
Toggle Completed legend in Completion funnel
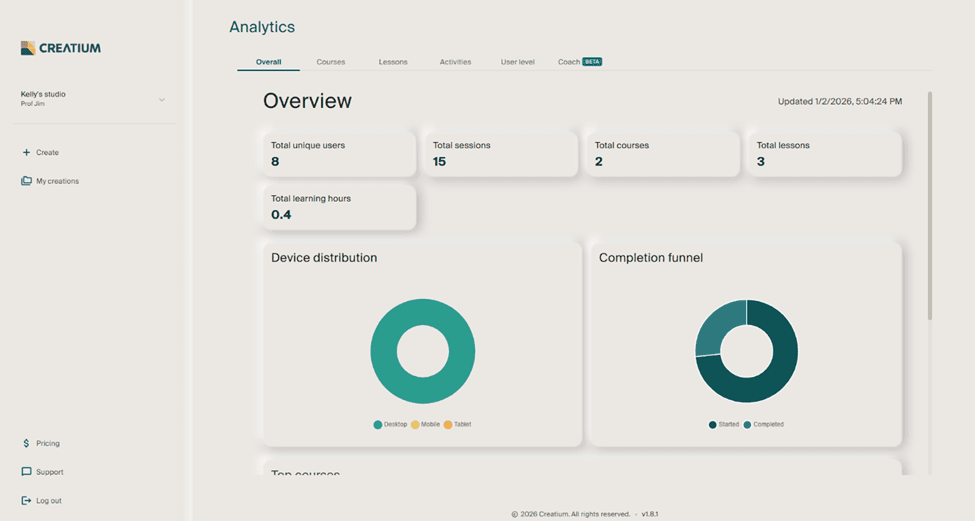click(x=764, y=425)
